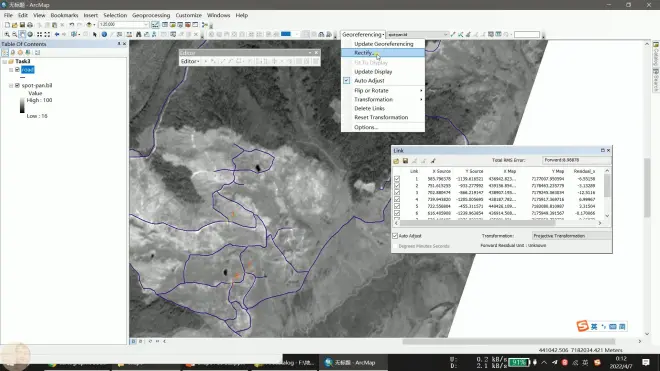Click the New map document icon
This screenshot has width=660, height=371.
pos(7,25)
